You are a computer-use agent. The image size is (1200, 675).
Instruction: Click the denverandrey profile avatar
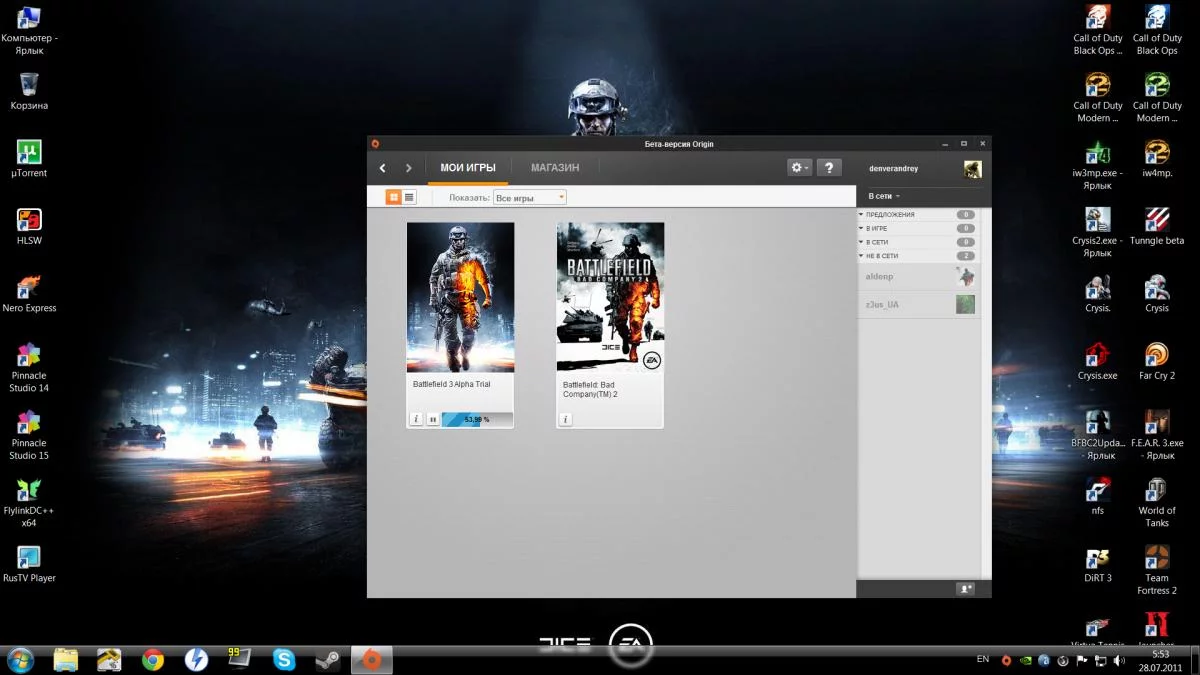(x=972, y=169)
